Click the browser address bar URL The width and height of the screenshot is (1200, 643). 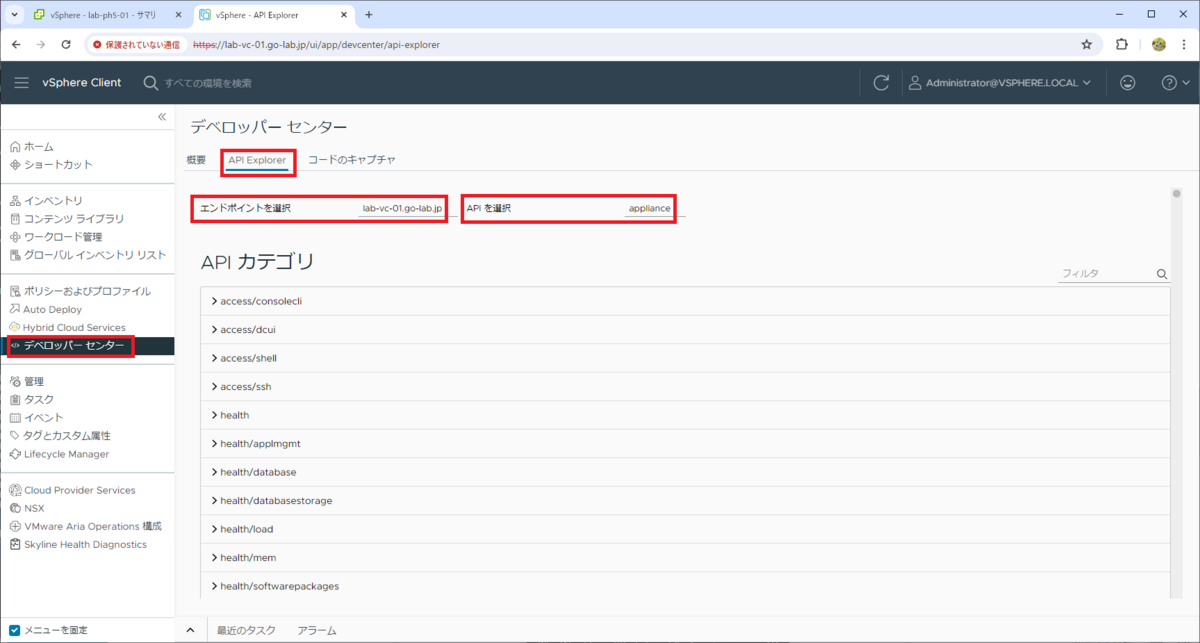tap(316, 44)
